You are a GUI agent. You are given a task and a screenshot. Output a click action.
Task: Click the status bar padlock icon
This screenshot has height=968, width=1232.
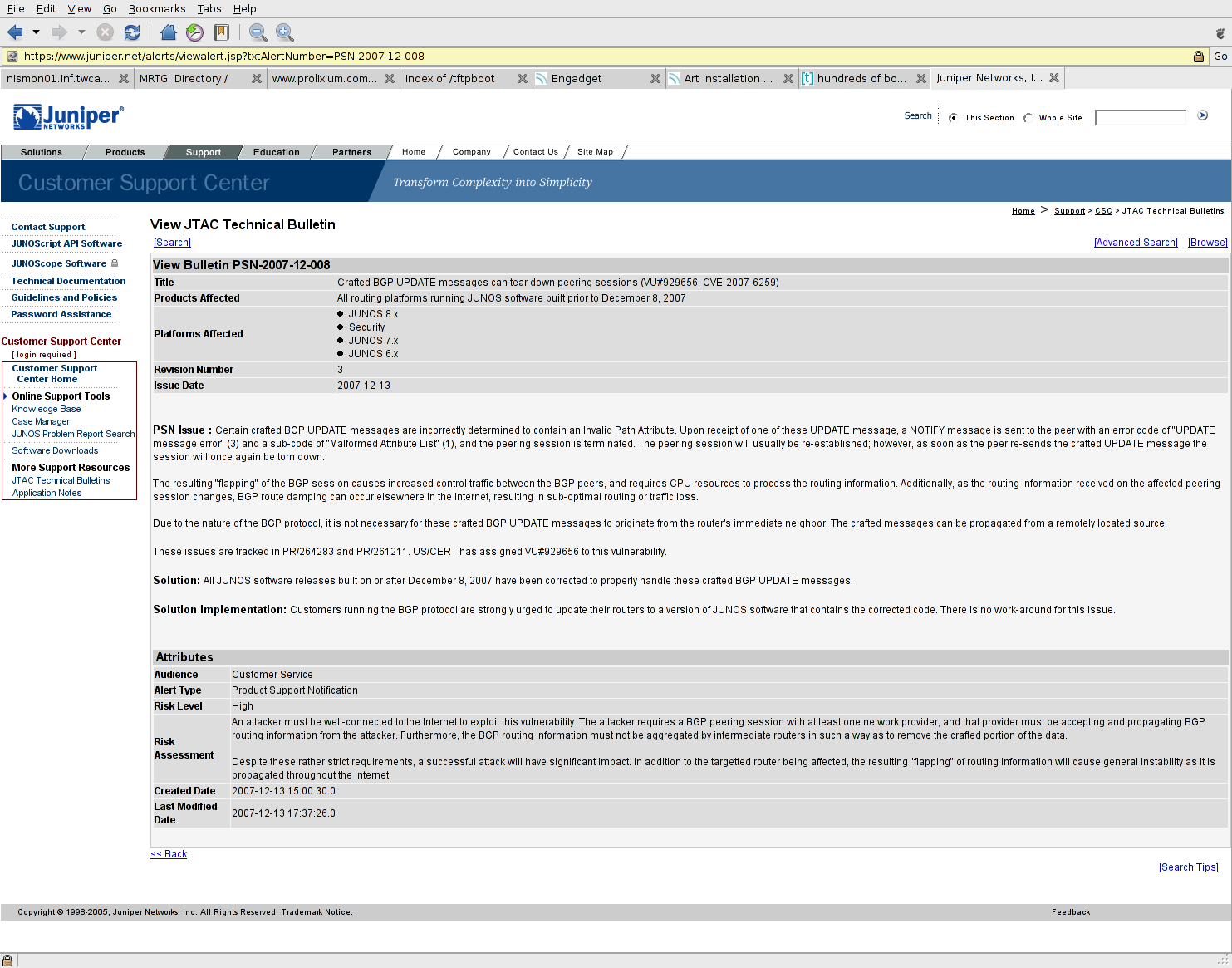pos(7,961)
